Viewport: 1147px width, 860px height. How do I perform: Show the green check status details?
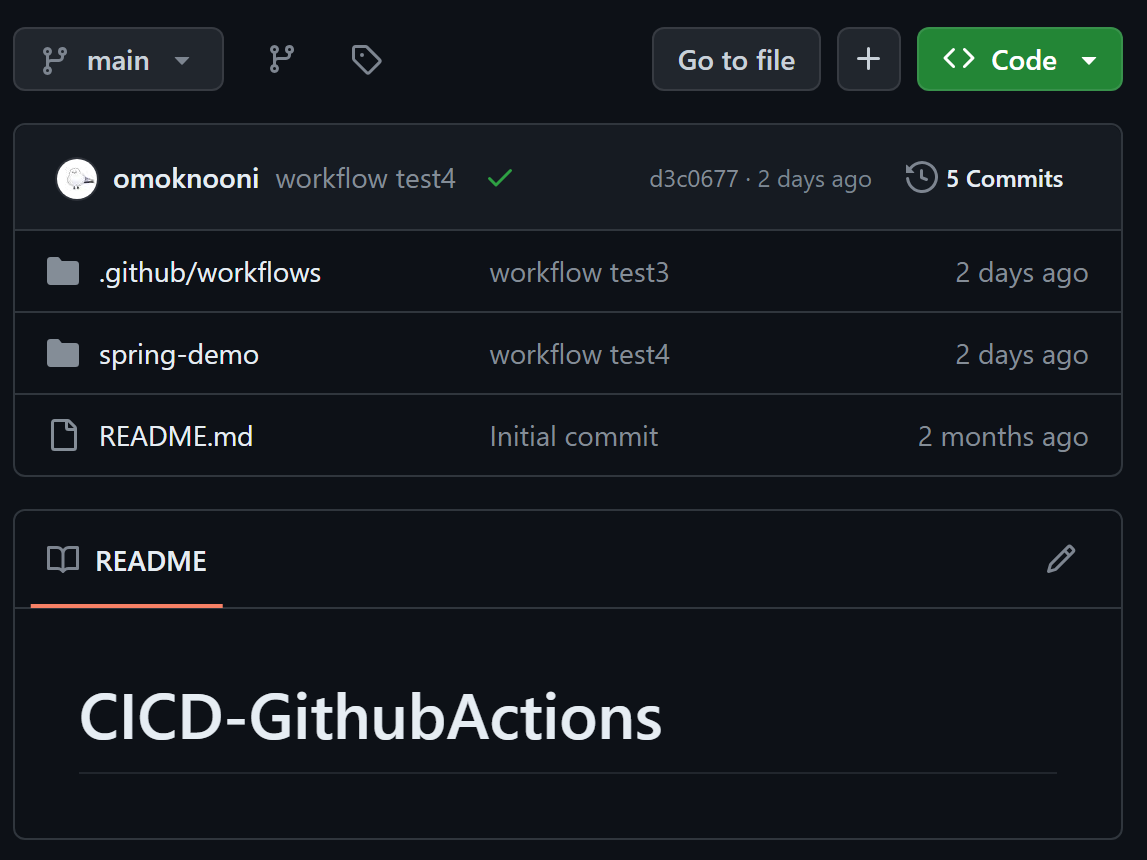click(x=500, y=178)
